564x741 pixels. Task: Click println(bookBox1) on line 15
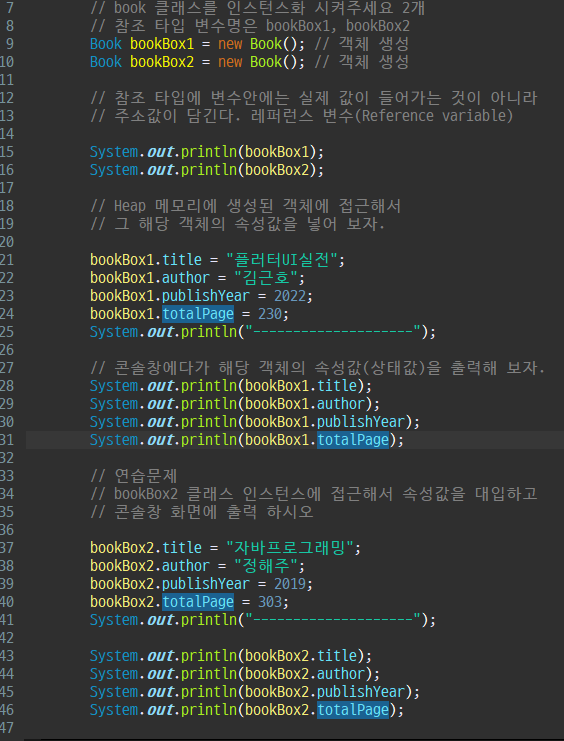(x=249, y=152)
